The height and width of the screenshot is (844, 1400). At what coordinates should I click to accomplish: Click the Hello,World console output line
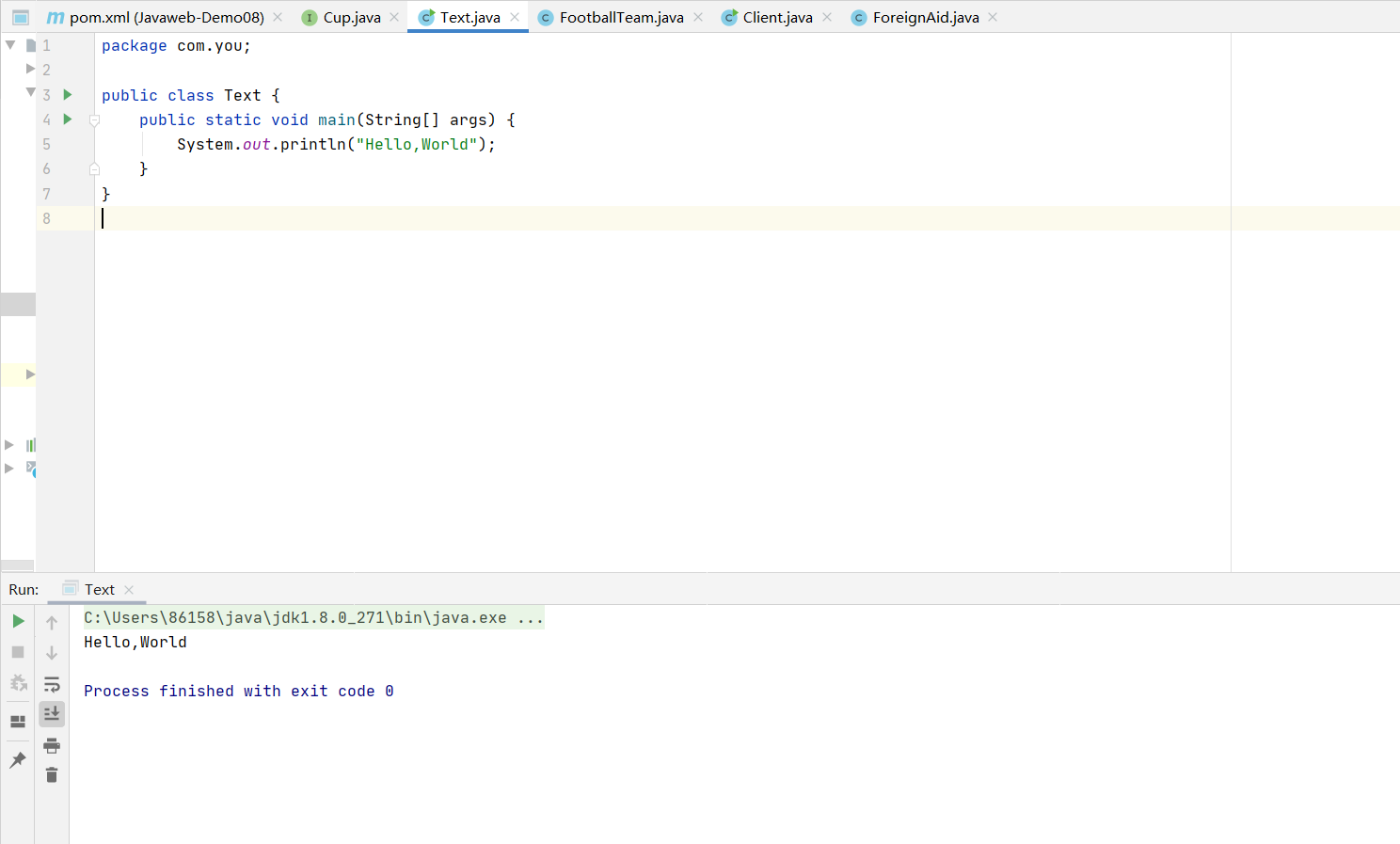point(135,643)
